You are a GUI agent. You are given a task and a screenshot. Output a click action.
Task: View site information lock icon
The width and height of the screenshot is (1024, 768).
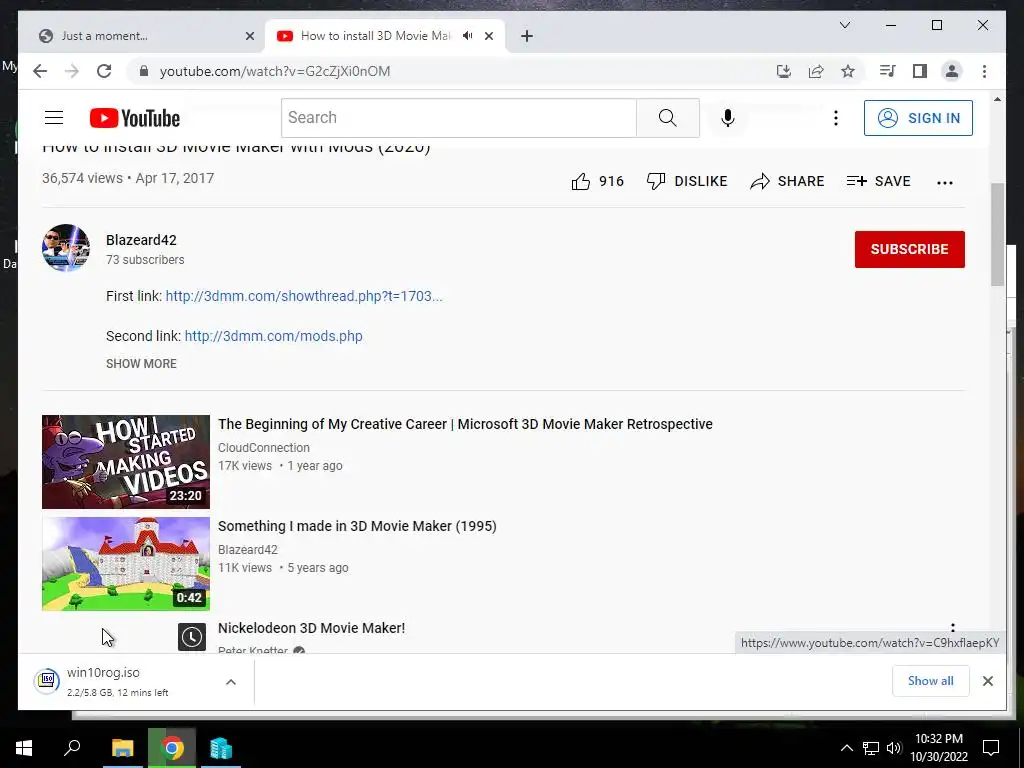point(144,71)
